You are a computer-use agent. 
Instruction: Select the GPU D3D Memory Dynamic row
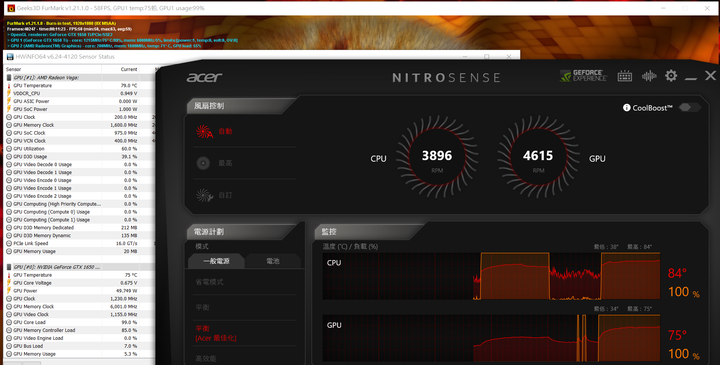pos(78,236)
